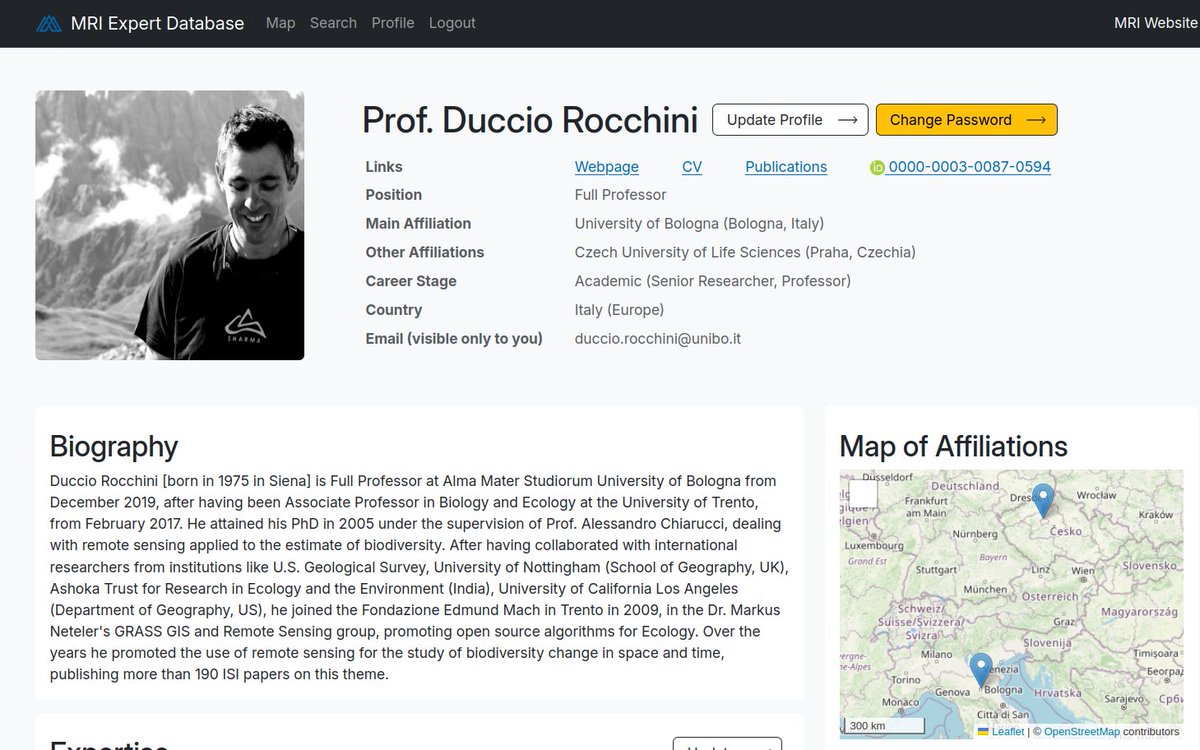
Task: Click the "Email (visible only to you)" label
Action: point(454,339)
